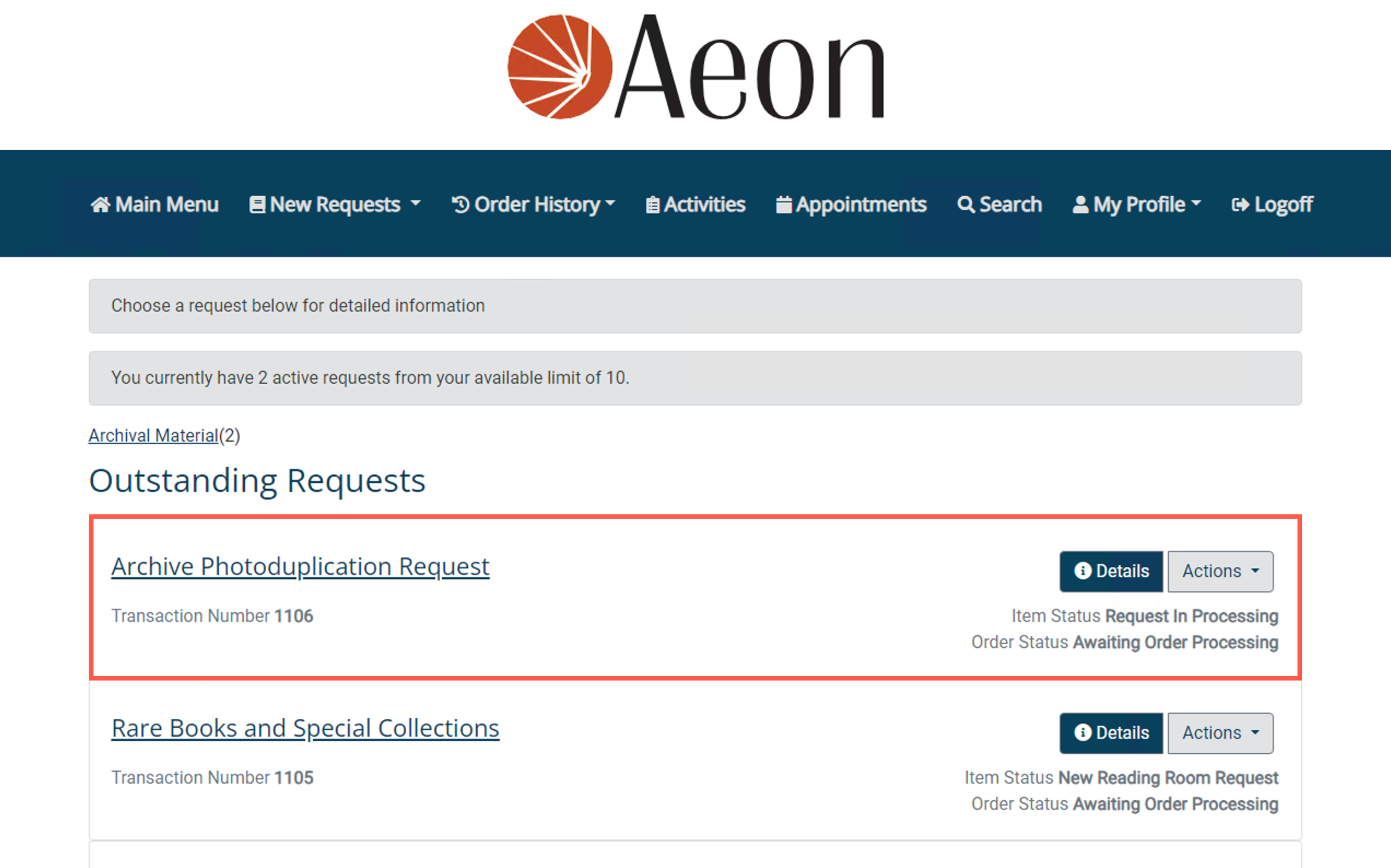Click the New Requests form icon
1391x868 pixels.
tap(257, 205)
